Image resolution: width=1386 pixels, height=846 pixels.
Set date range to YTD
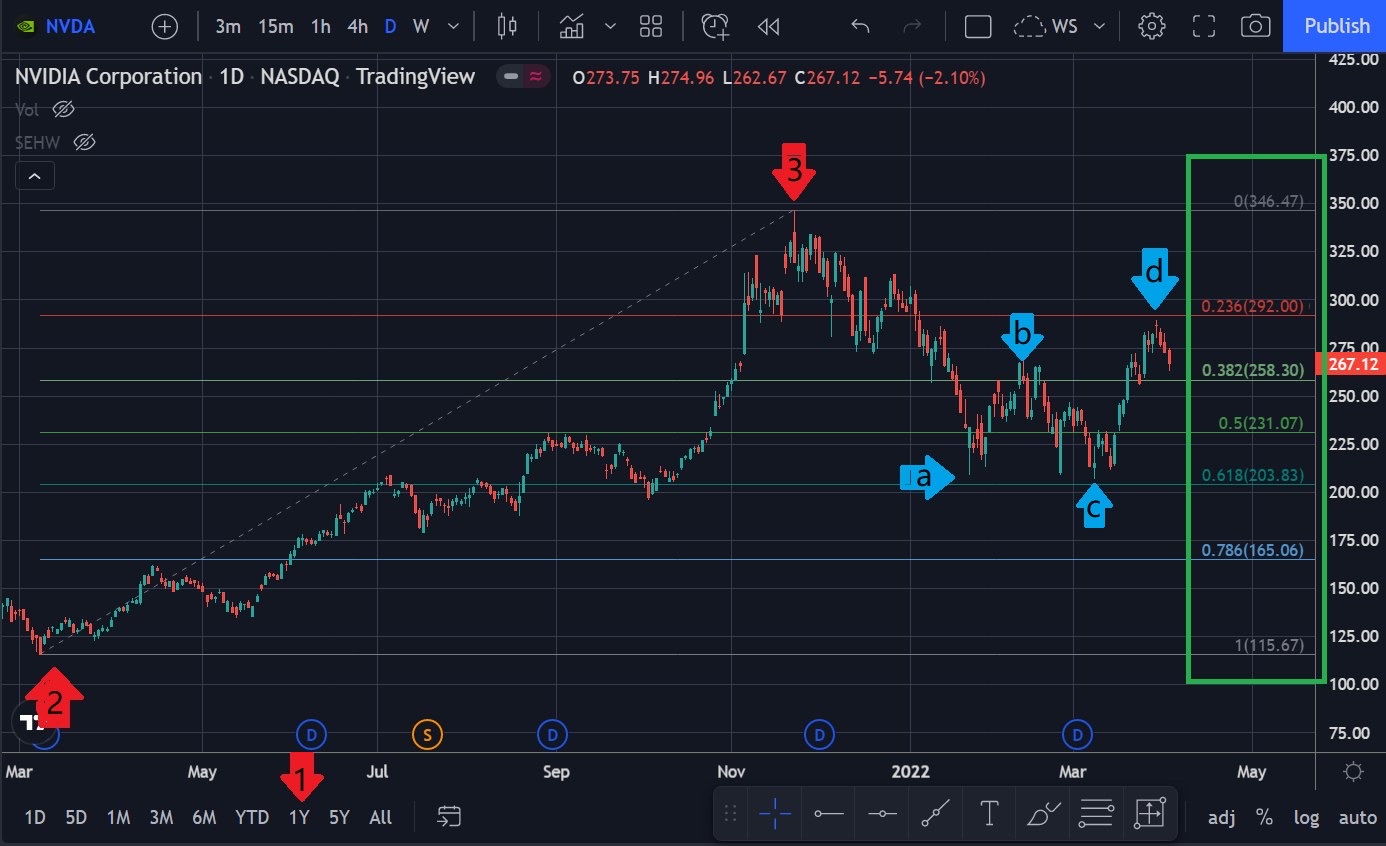(252, 817)
